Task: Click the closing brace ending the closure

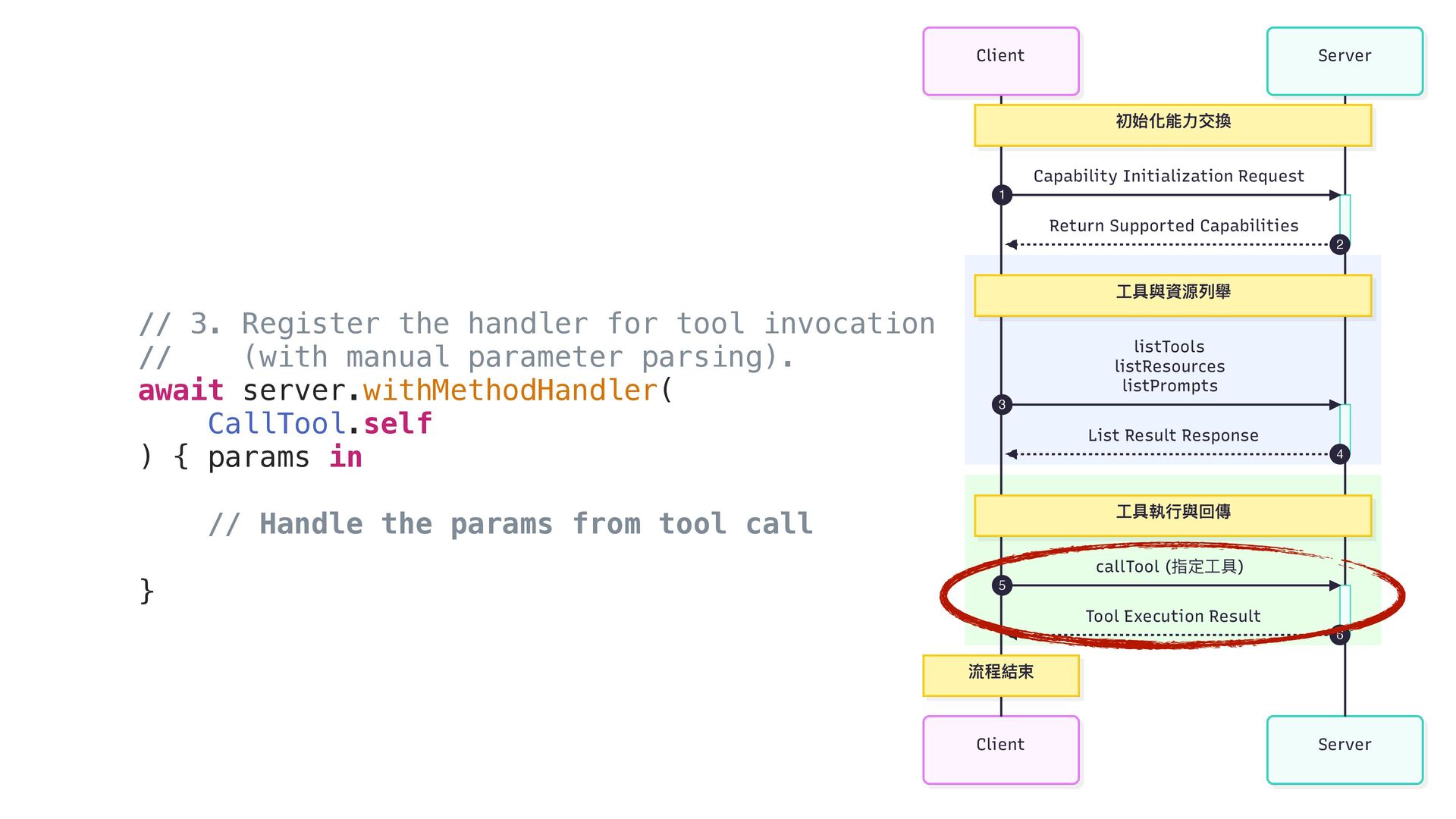Action: (x=146, y=591)
